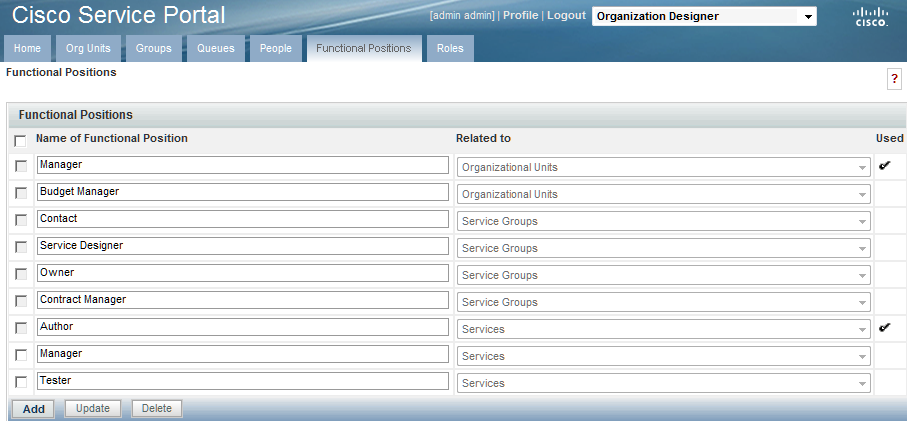The image size is (907, 421).
Task: Check the box for Organizational Units Manager row
Action: tap(21, 166)
